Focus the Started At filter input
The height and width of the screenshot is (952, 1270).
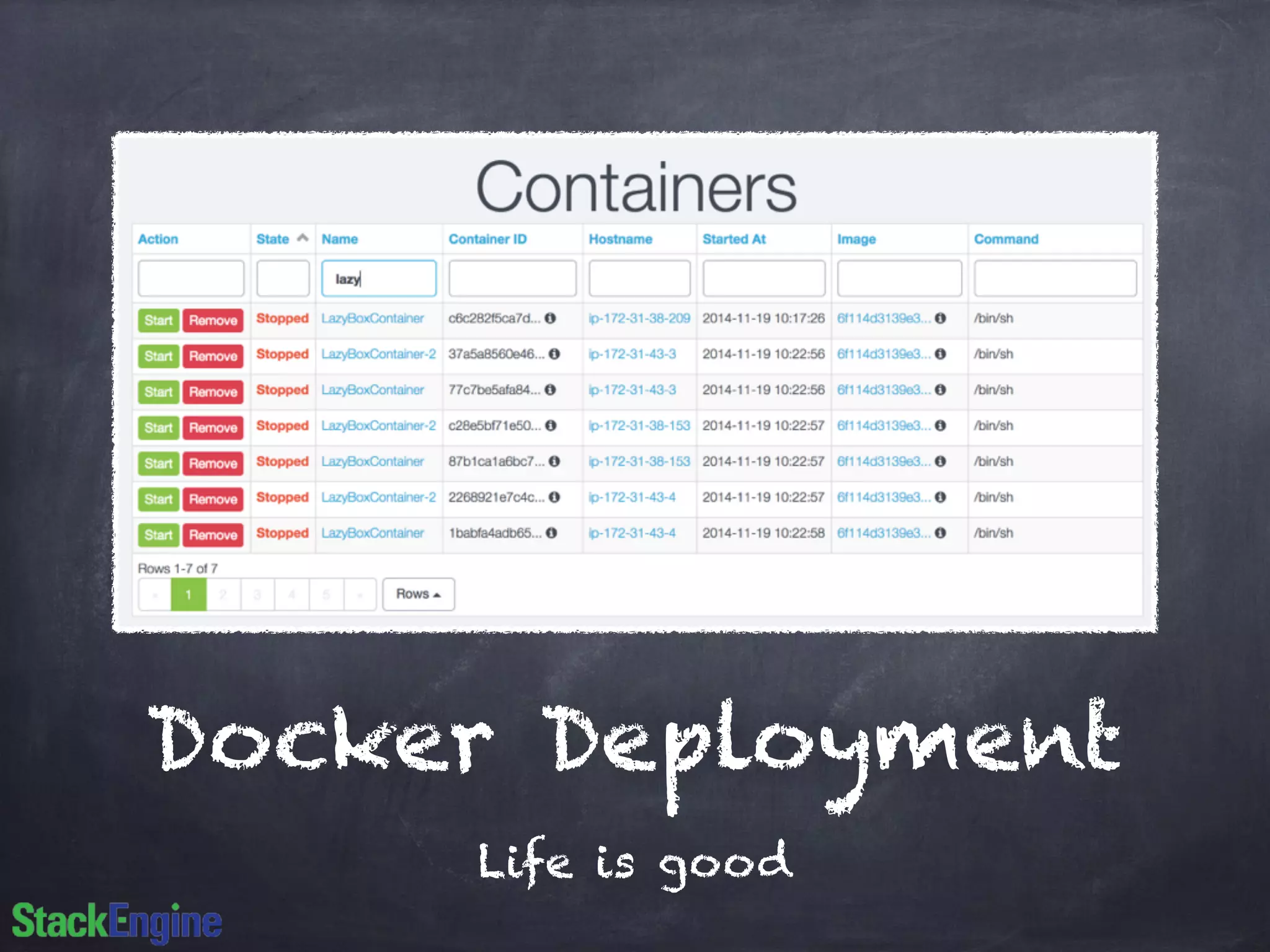tap(764, 278)
